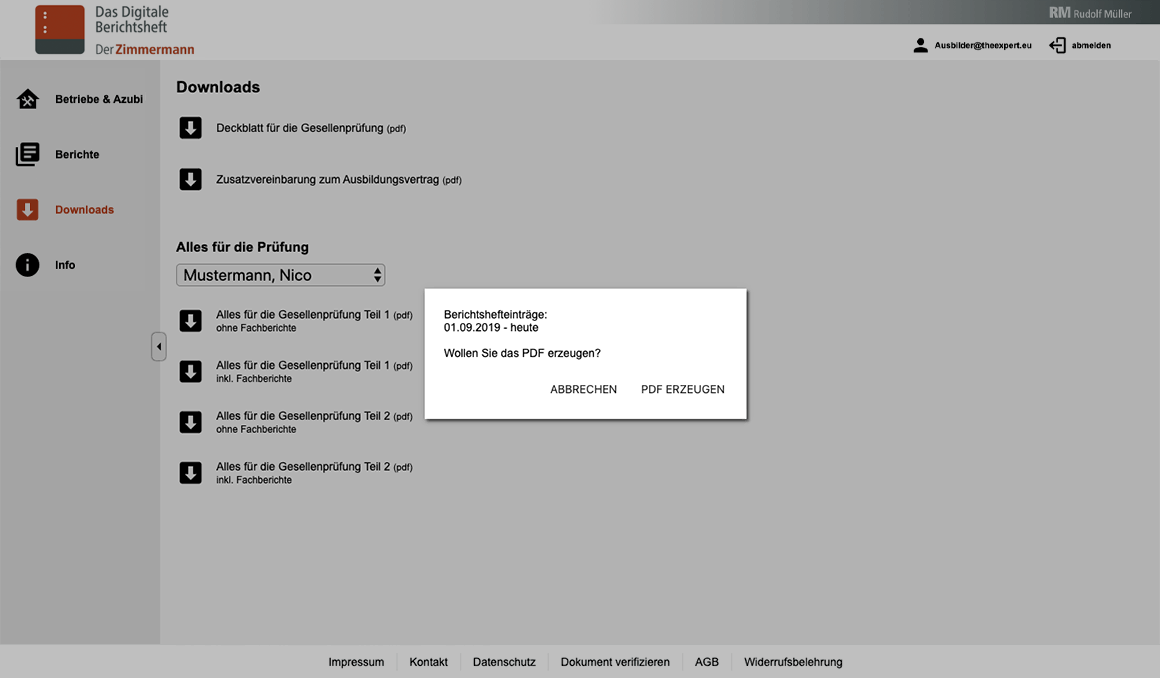The height and width of the screenshot is (678, 1160).
Task: Click the abmelden logout icon
Action: click(1055, 44)
